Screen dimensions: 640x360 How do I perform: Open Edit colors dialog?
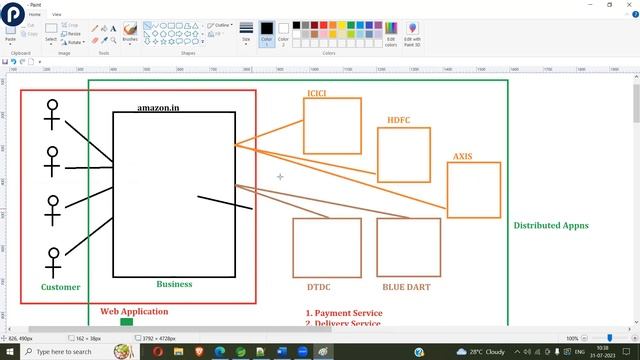(391, 34)
